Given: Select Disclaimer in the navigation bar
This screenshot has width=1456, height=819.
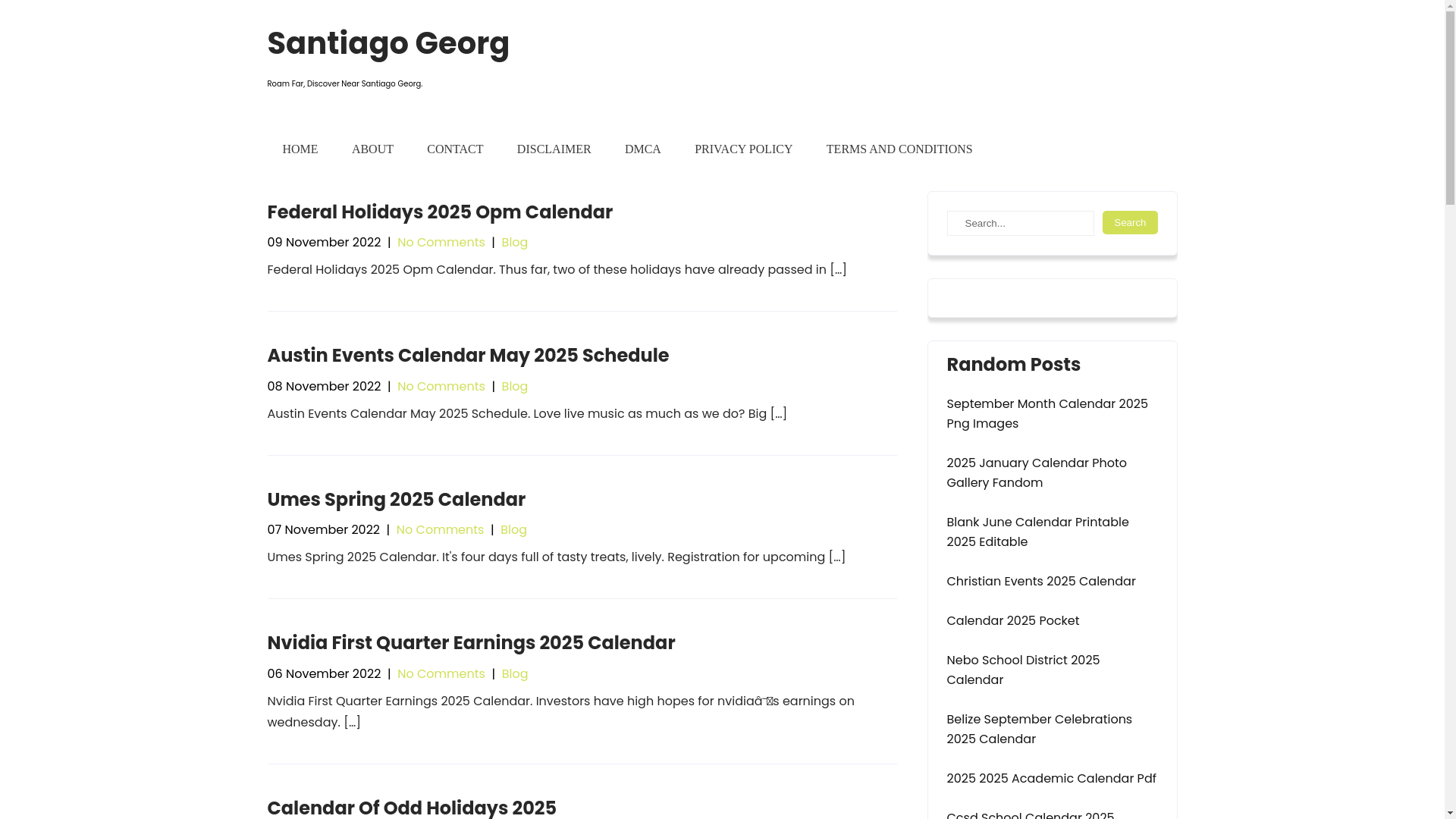Looking at the screenshot, I should (554, 149).
